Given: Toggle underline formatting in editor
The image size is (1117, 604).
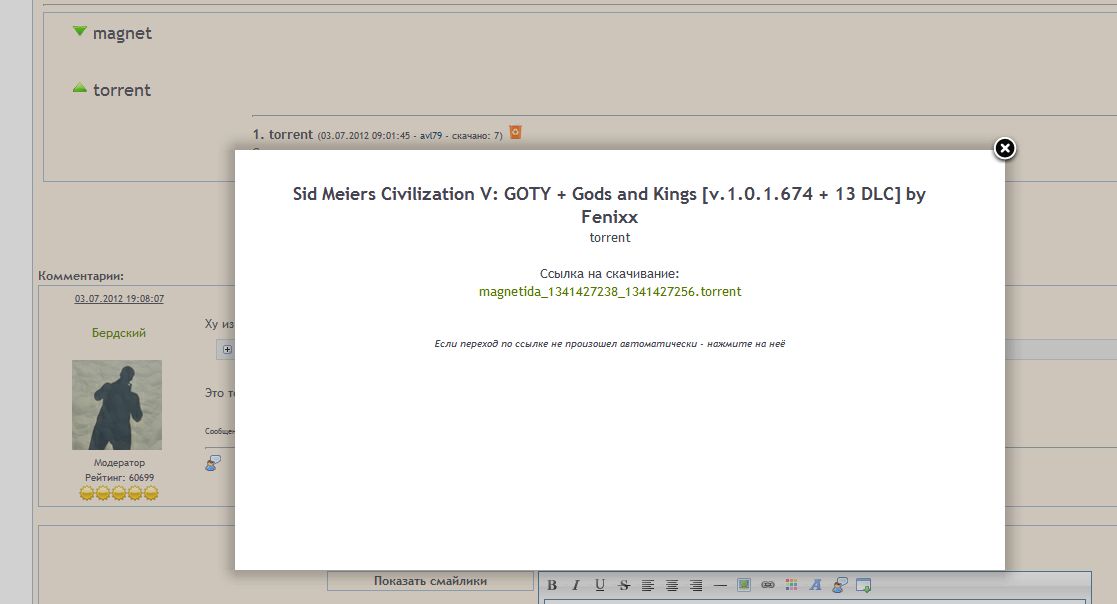Looking at the screenshot, I should coord(600,585).
